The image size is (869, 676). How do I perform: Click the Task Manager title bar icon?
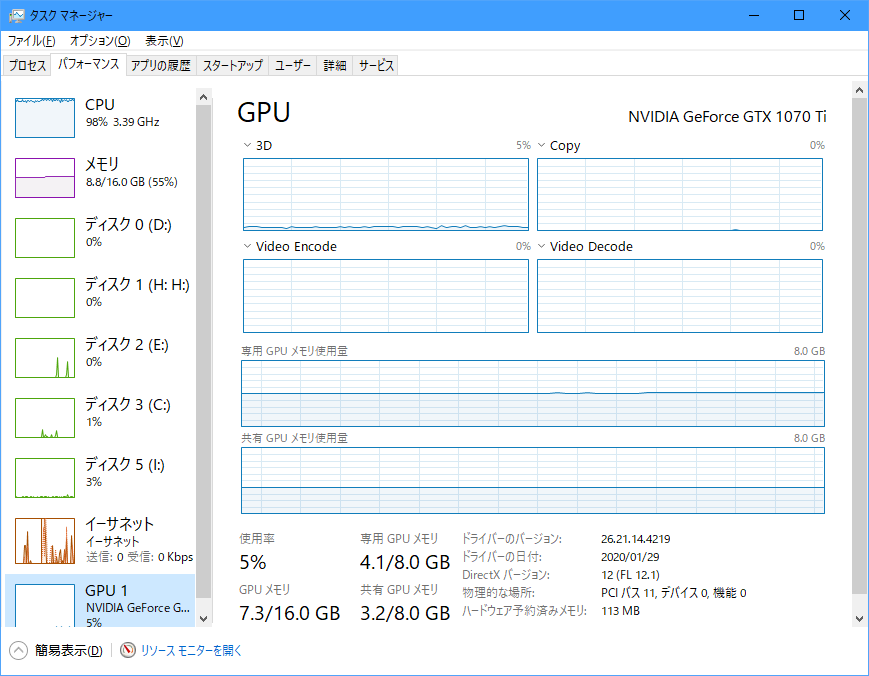pyautogui.click(x=17, y=16)
